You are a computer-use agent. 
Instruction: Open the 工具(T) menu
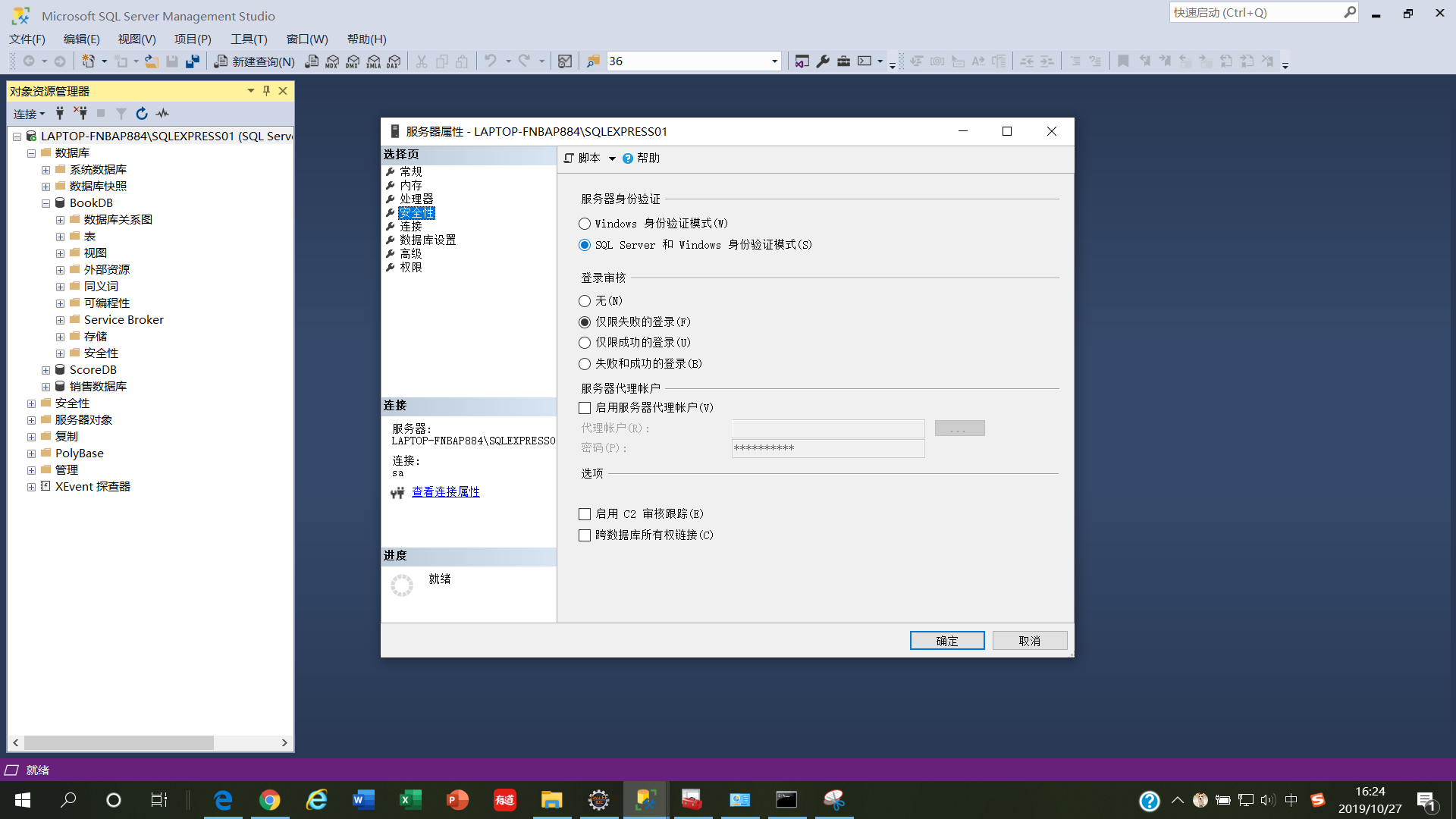(249, 39)
